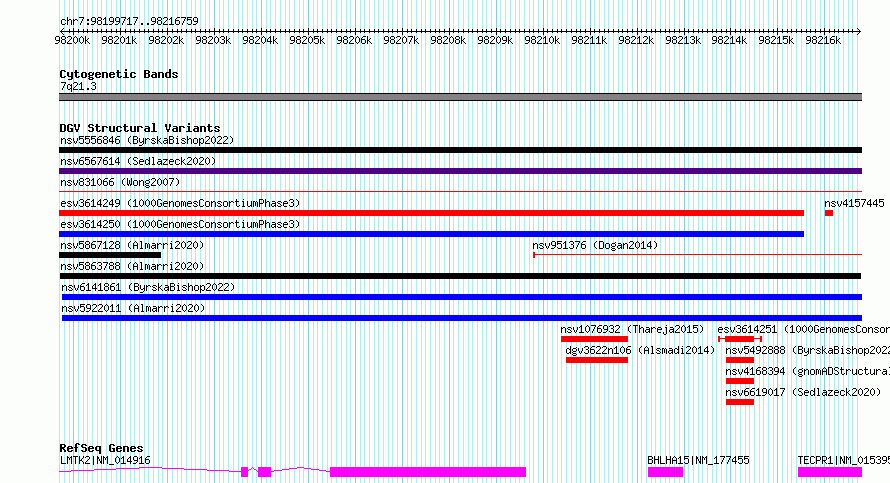Open esv3614250 (1000GenomesConsortiumPhase3) label
890x483 pixels.
[x=180, y=224]
